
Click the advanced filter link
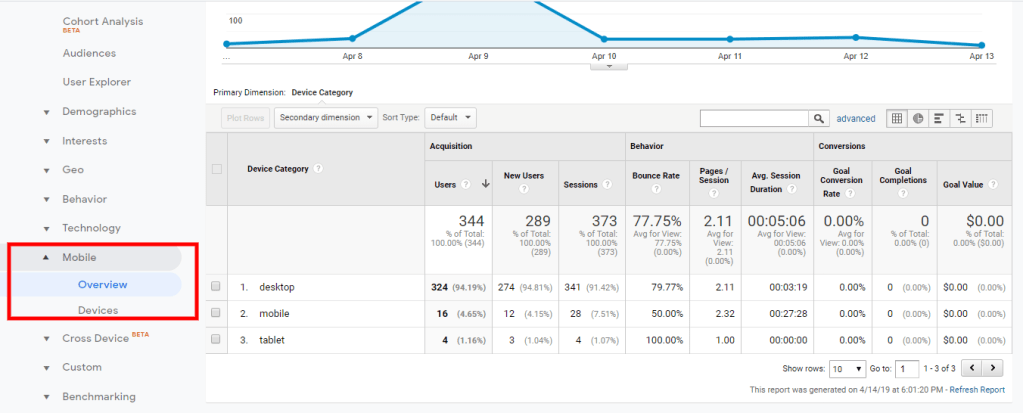click(x=855, y=118)
